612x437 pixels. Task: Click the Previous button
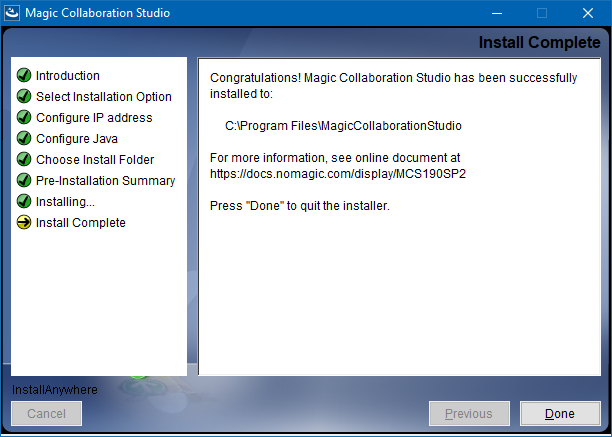tap(469, 413)
